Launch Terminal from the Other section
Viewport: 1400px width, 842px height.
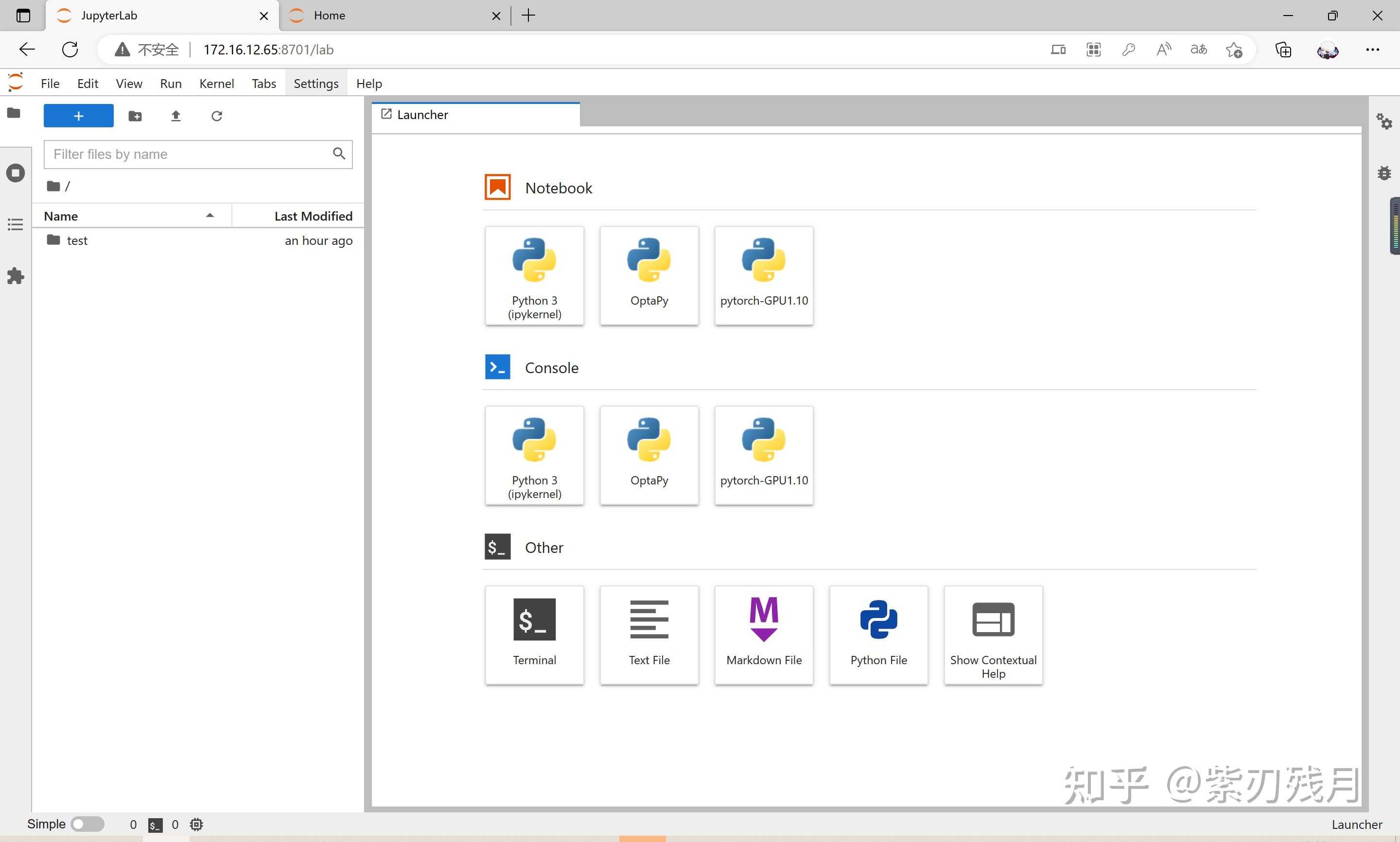[534, 635]
